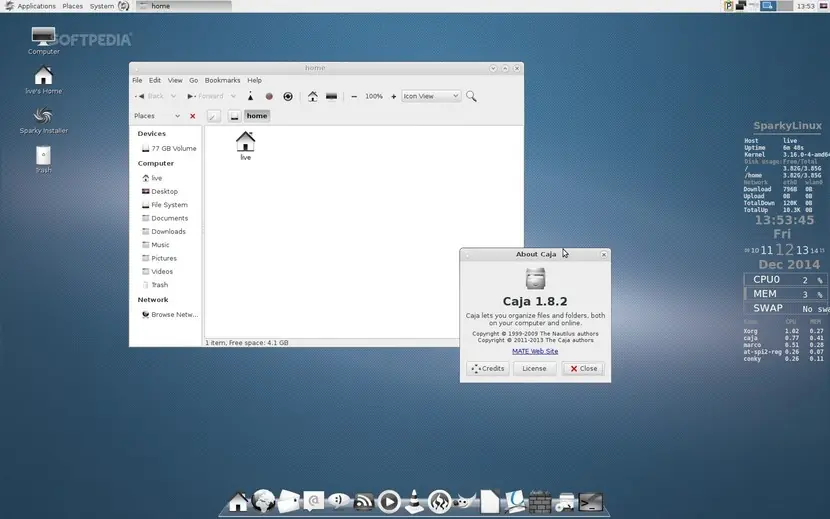Click home window button in panel taskbar
Screen dimensions: 830x519
[184, 6]
